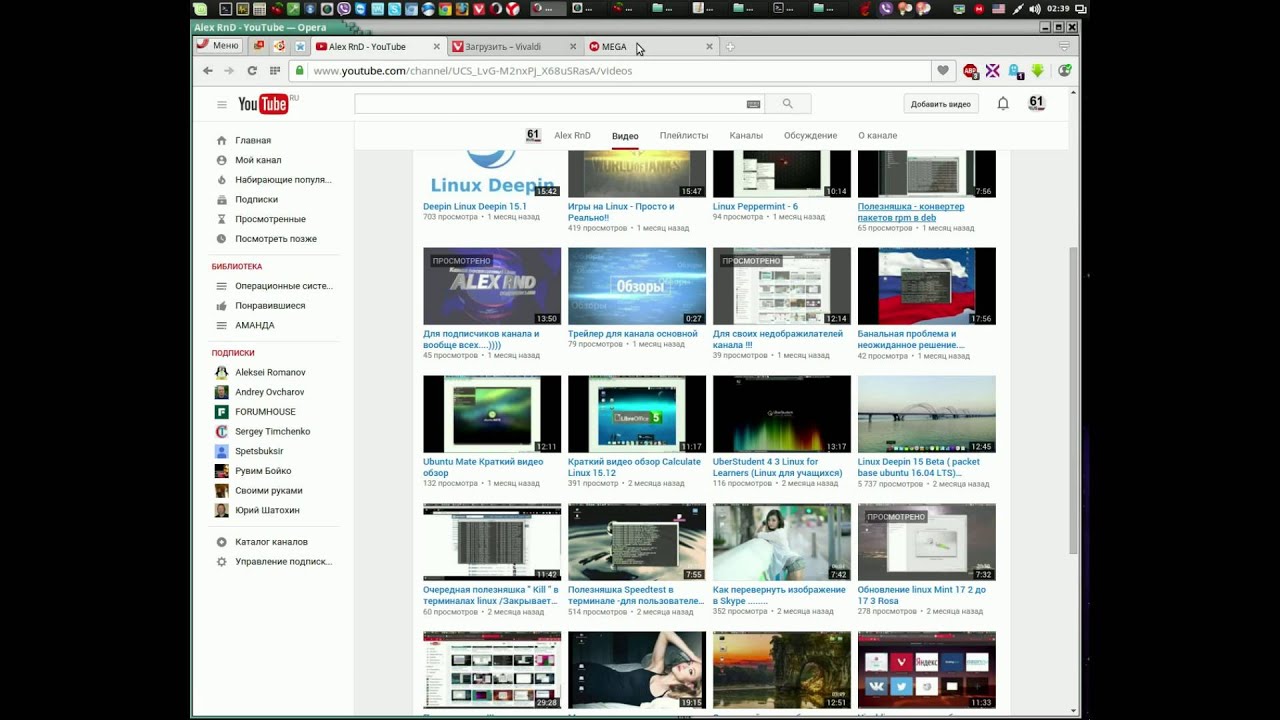Viewport: 1280px width, 720px height.
Task: Open Подписки in the sidebar
Action: point(256,200)
